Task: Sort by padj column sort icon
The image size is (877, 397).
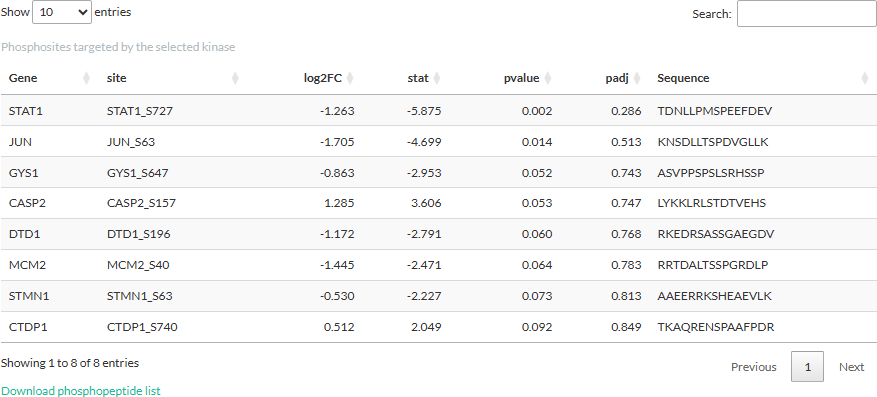Action: coord(636,78)
